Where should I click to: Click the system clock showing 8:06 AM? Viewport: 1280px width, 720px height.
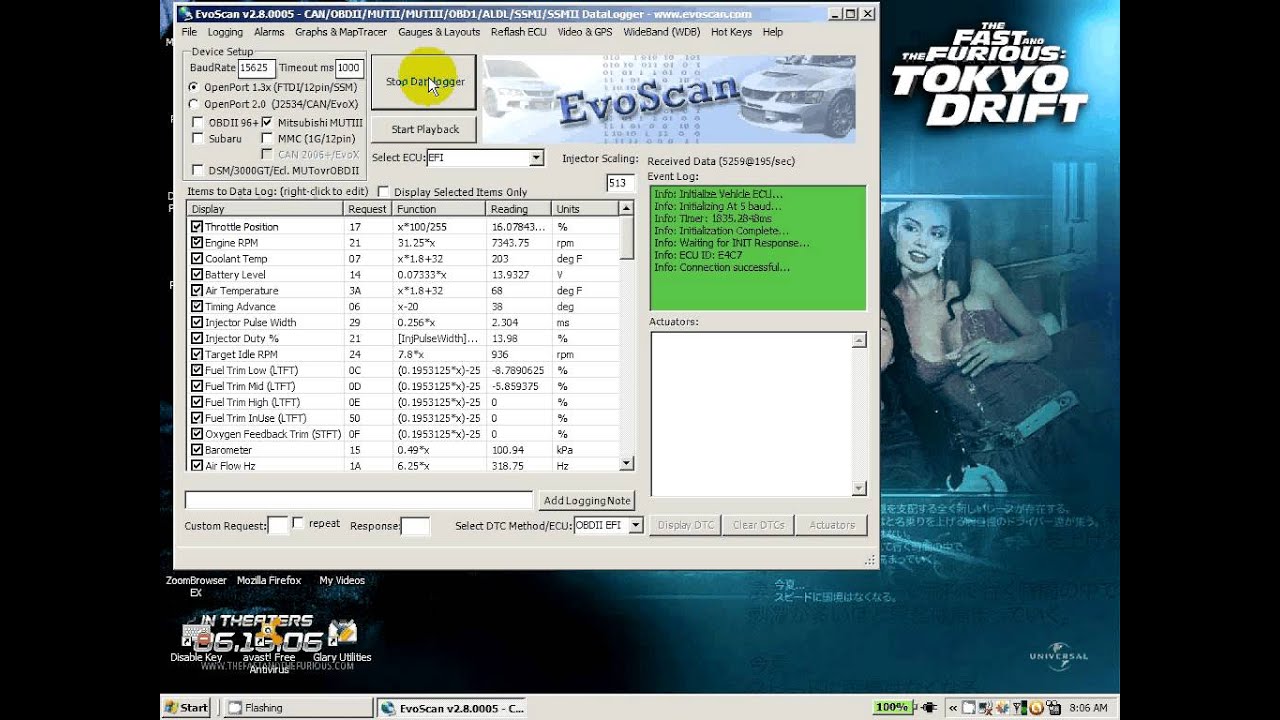pyautogui.click(x=1087, y=708)
